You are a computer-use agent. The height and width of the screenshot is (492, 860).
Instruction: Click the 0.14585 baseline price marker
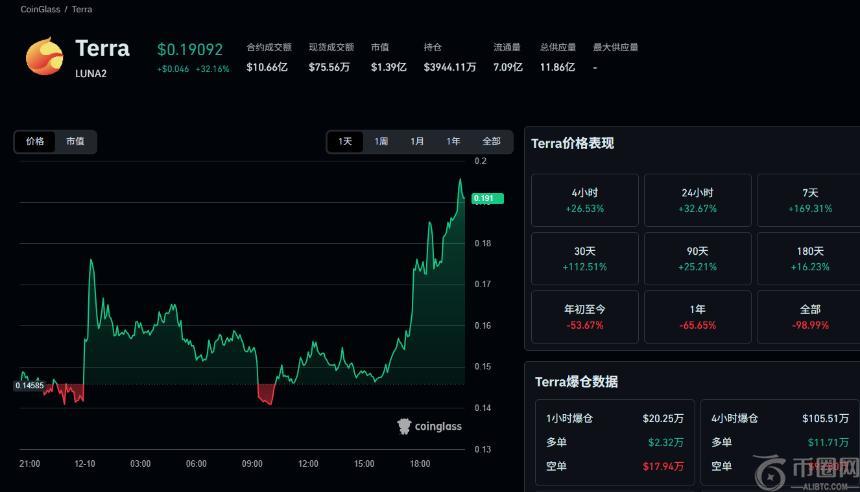tap(29, 385)
